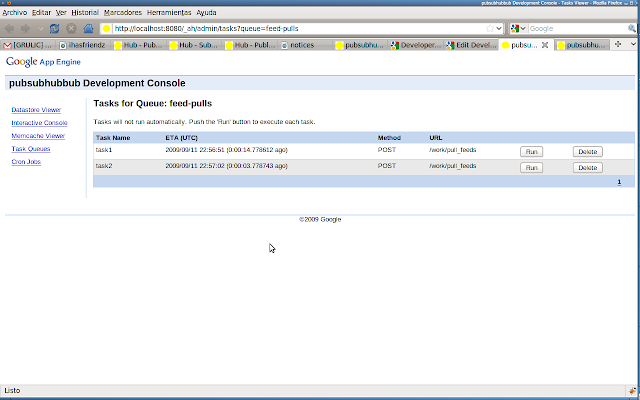Open the Task Queues link
The height and width of the screenshot is (400, 640).
(x=31, y=149)
